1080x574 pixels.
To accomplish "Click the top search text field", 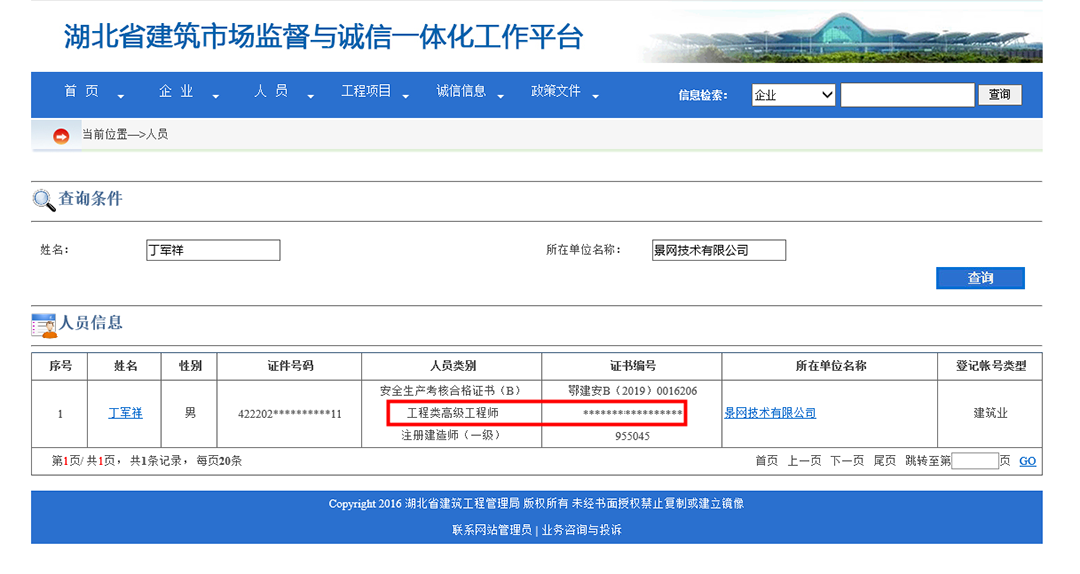I will point(907,95).
